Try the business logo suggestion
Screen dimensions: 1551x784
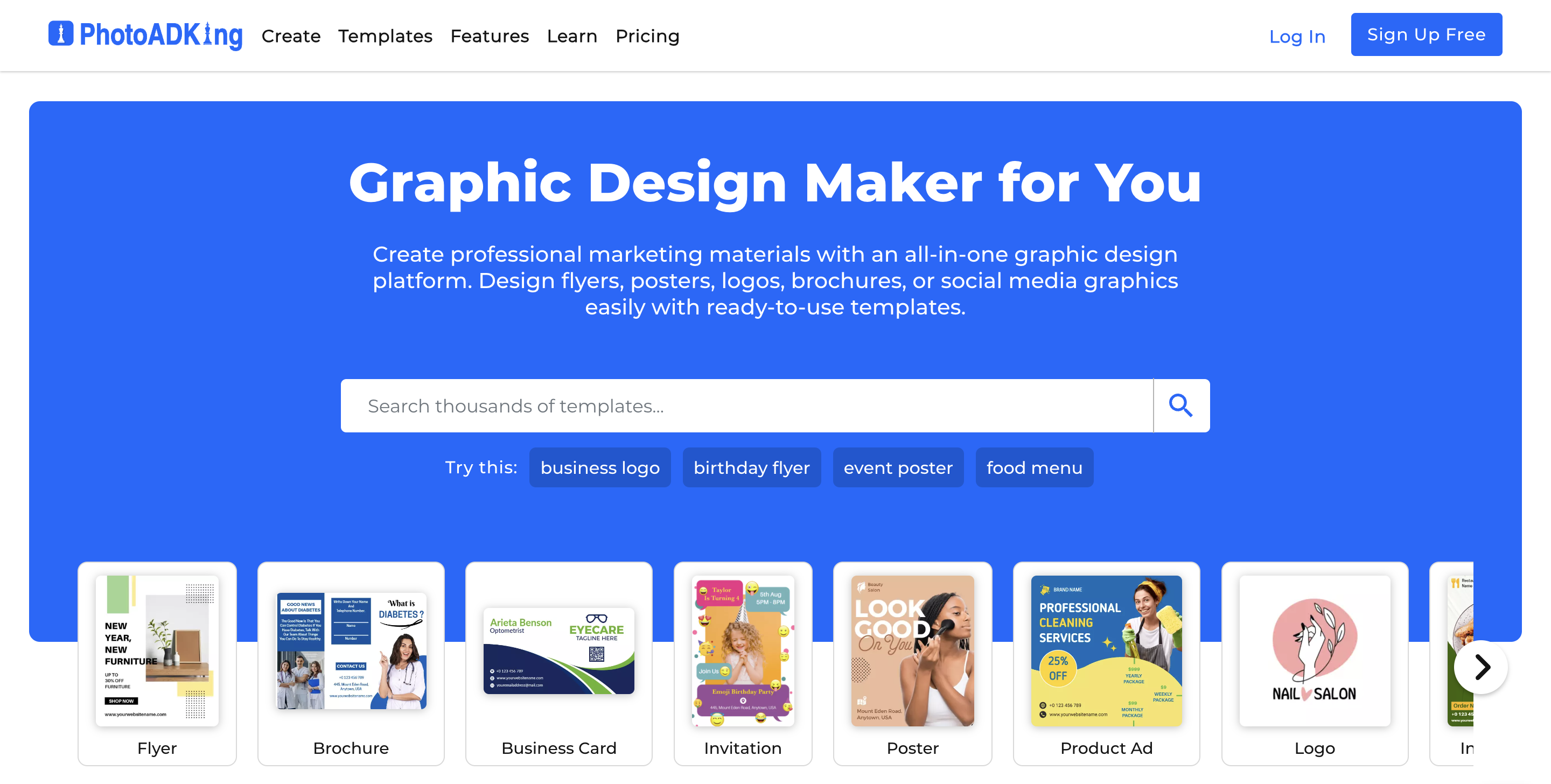(x=600, y=467)
